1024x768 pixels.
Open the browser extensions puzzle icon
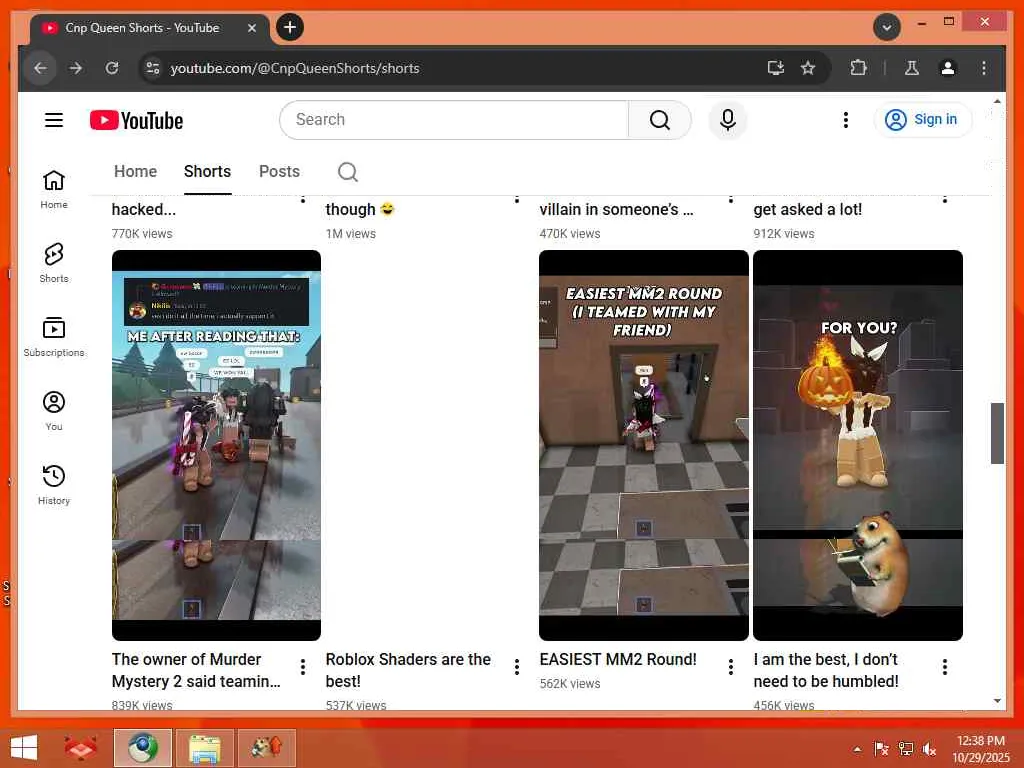(858, 68)
